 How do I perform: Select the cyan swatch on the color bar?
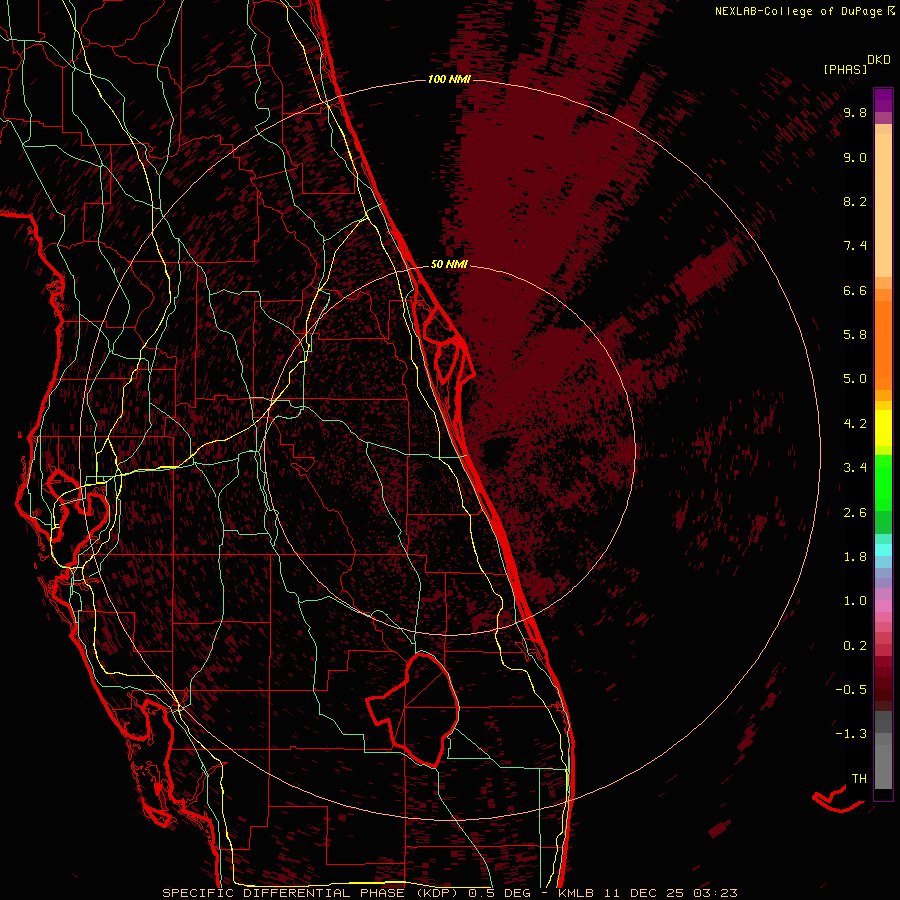click(883, 550)
